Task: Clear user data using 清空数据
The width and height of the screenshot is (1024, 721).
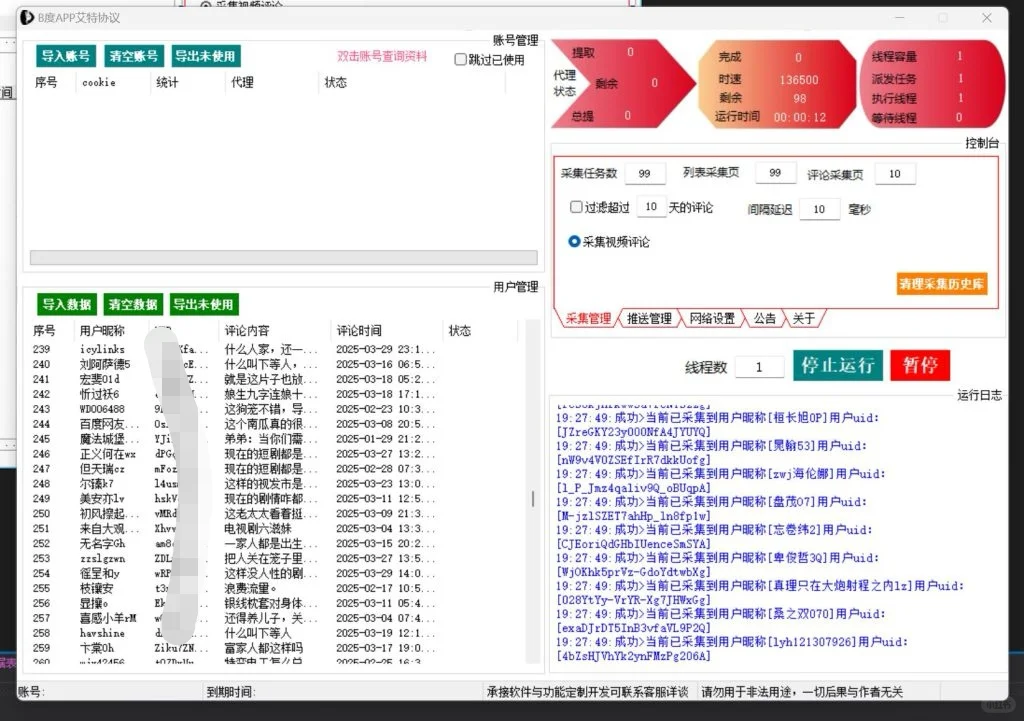Action: [133, 304]
